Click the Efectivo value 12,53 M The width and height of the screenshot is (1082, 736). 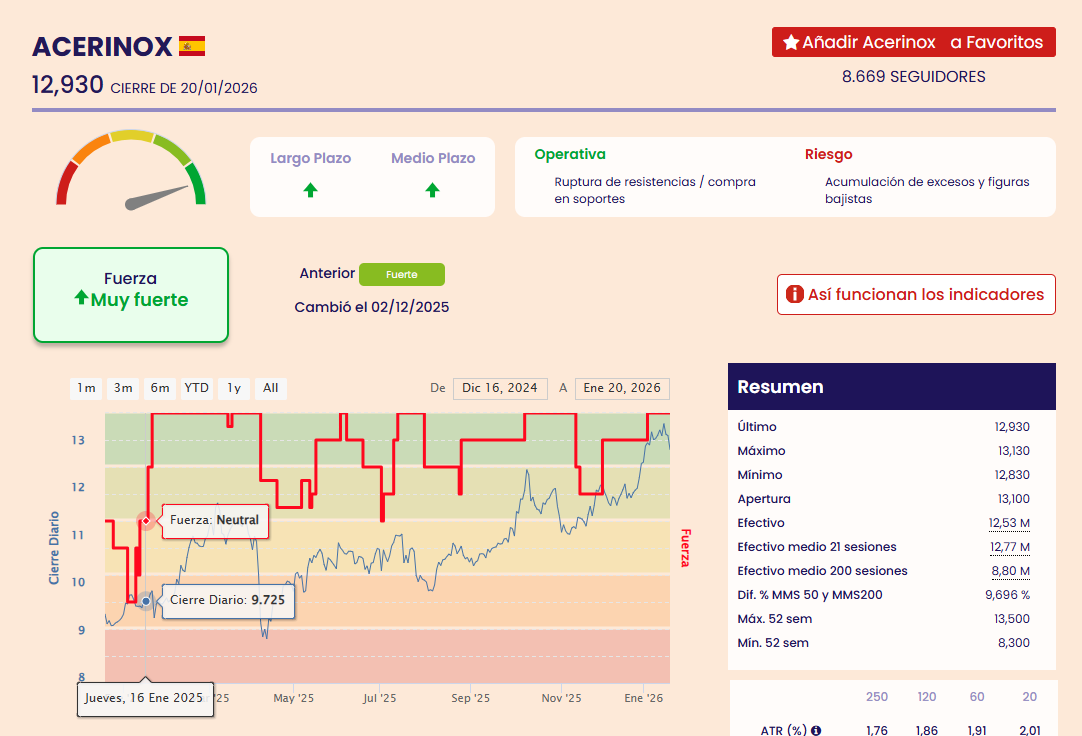1009,523
